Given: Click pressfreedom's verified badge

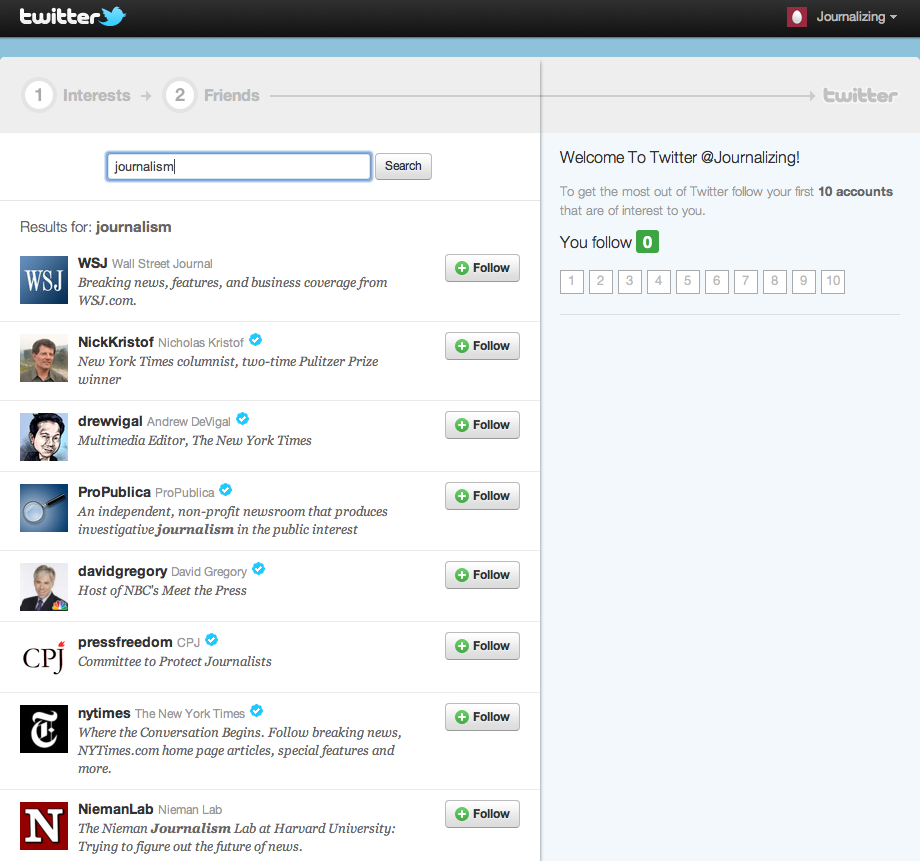Looking at the screenshot, I should (x=212, y=640).
